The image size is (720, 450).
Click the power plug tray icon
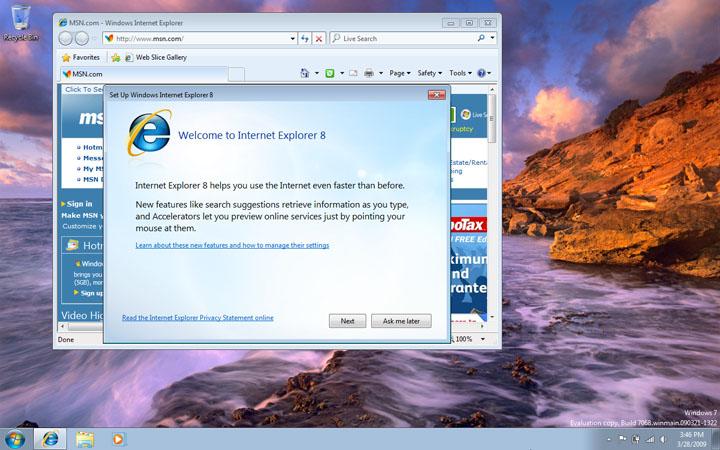(637, 439)
